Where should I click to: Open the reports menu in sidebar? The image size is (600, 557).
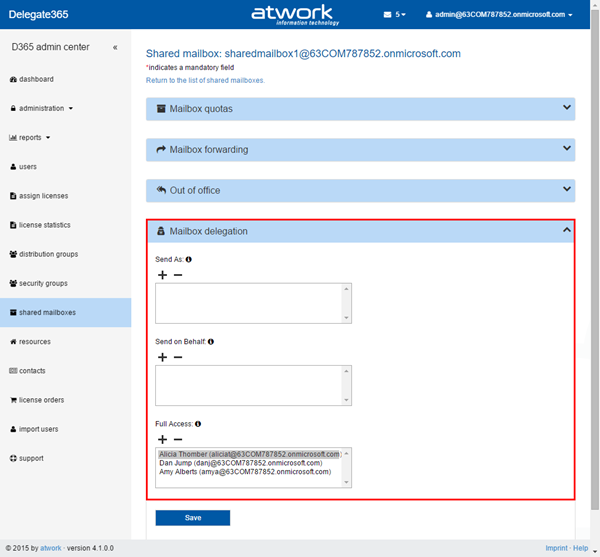pyautogui.click(x=30, y=137)
